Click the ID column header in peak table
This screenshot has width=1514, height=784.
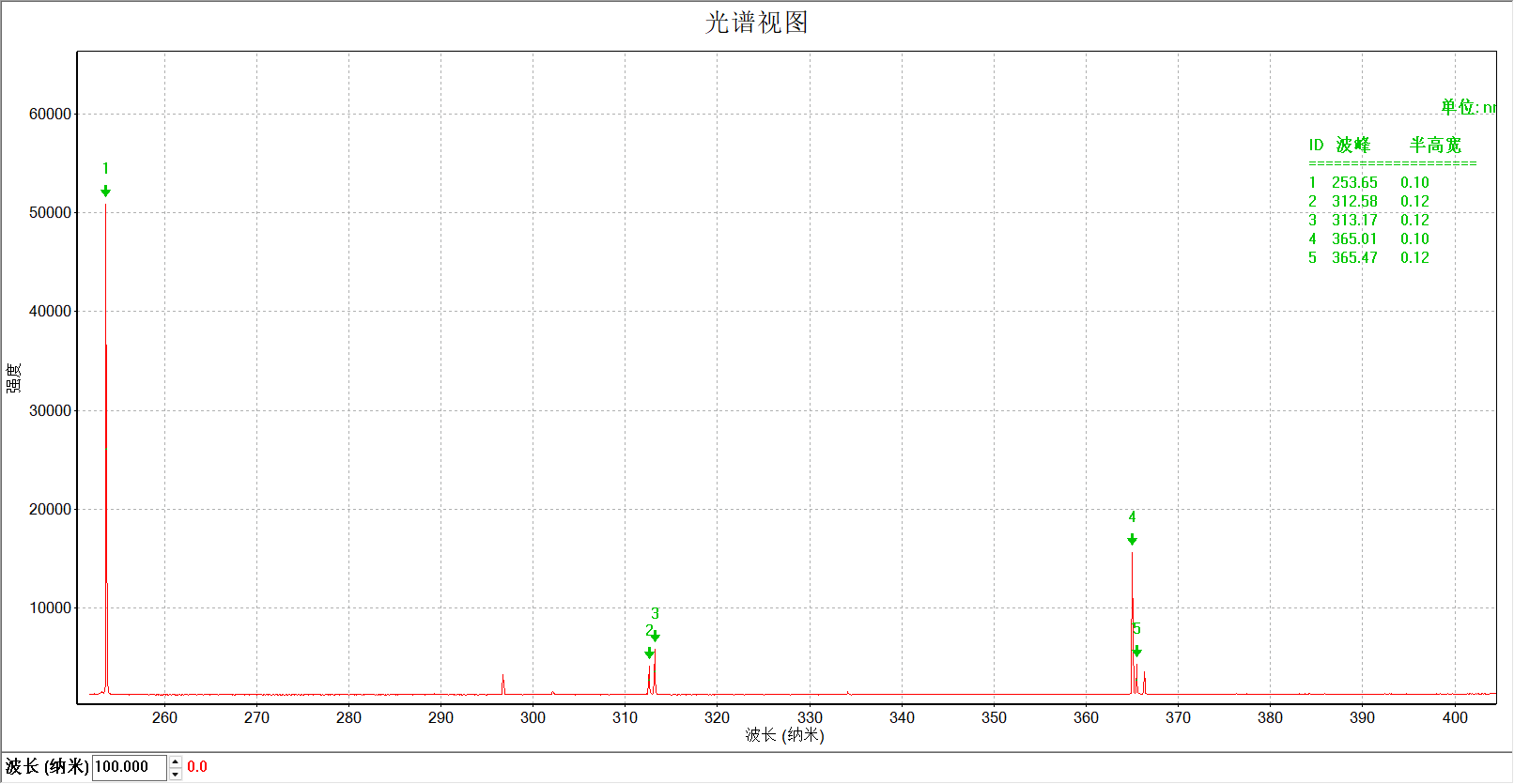1317,146
